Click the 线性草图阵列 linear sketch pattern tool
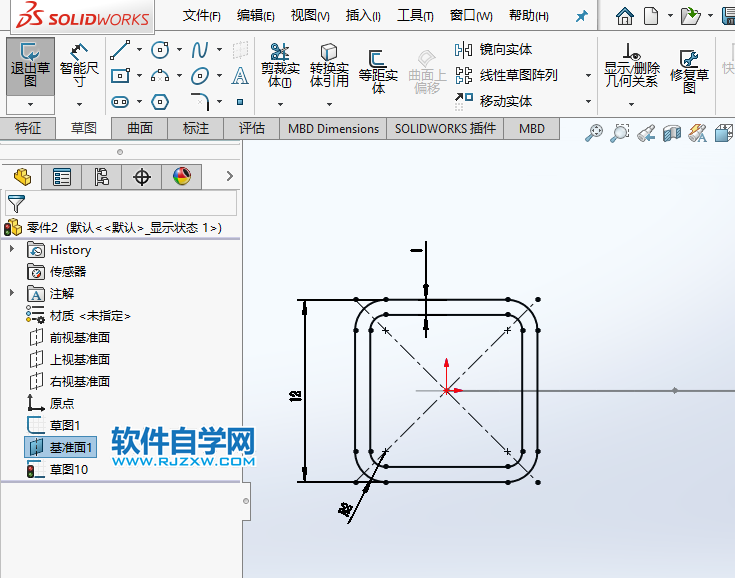 [506, 75]
